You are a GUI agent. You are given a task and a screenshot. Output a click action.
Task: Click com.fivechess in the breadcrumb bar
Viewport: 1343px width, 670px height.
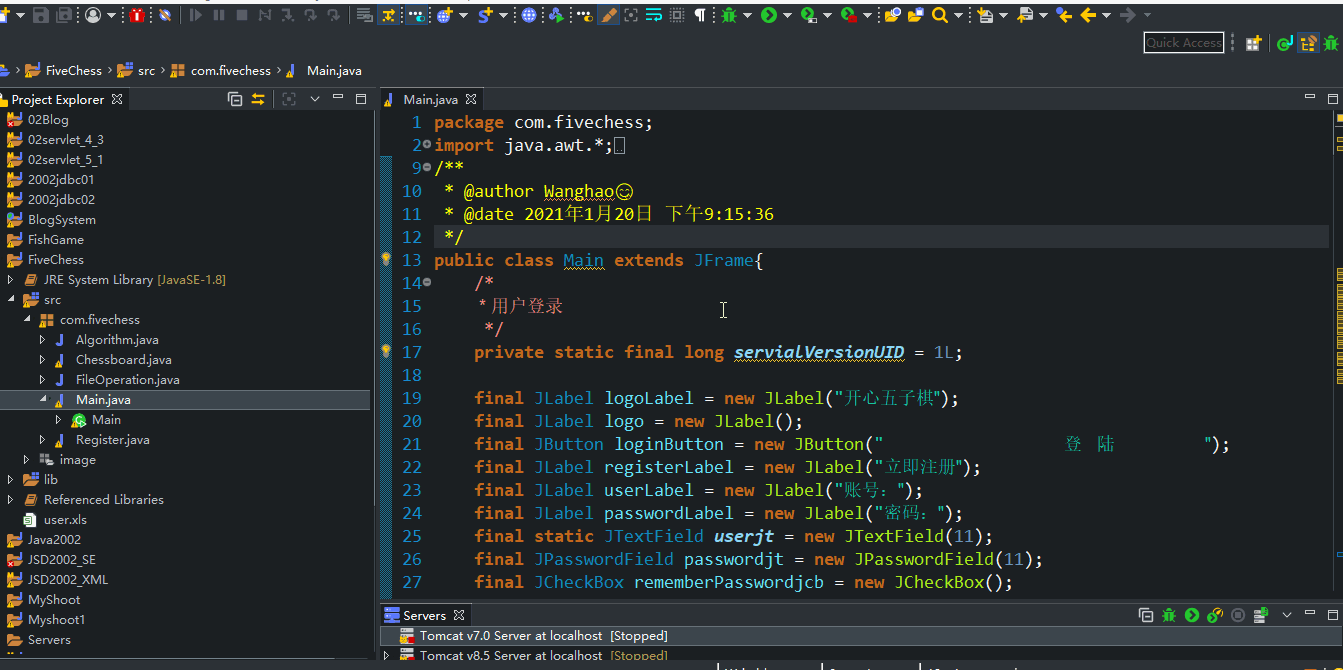point(231,71)
